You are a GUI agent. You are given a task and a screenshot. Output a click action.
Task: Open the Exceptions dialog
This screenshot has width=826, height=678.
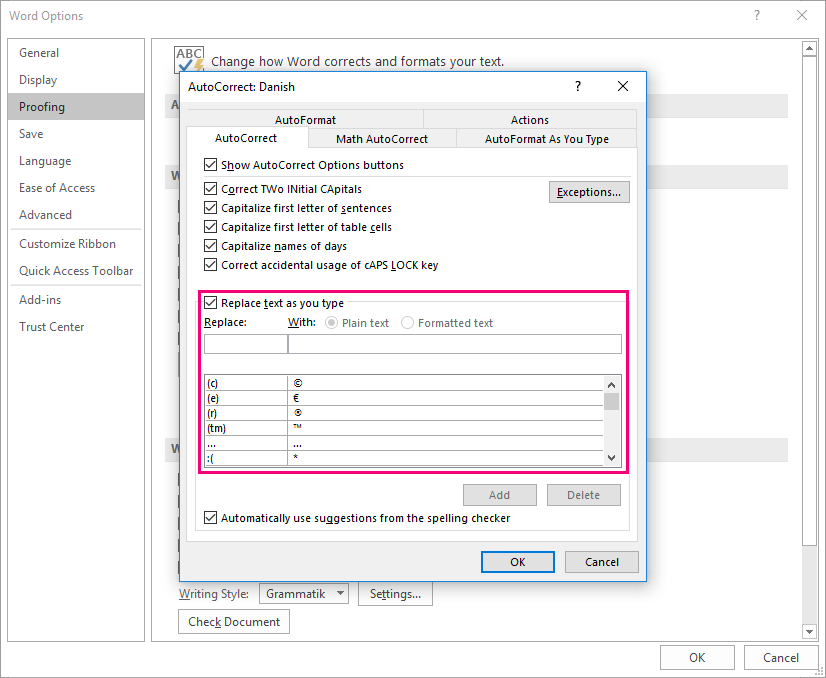click(x=589, y=192)
